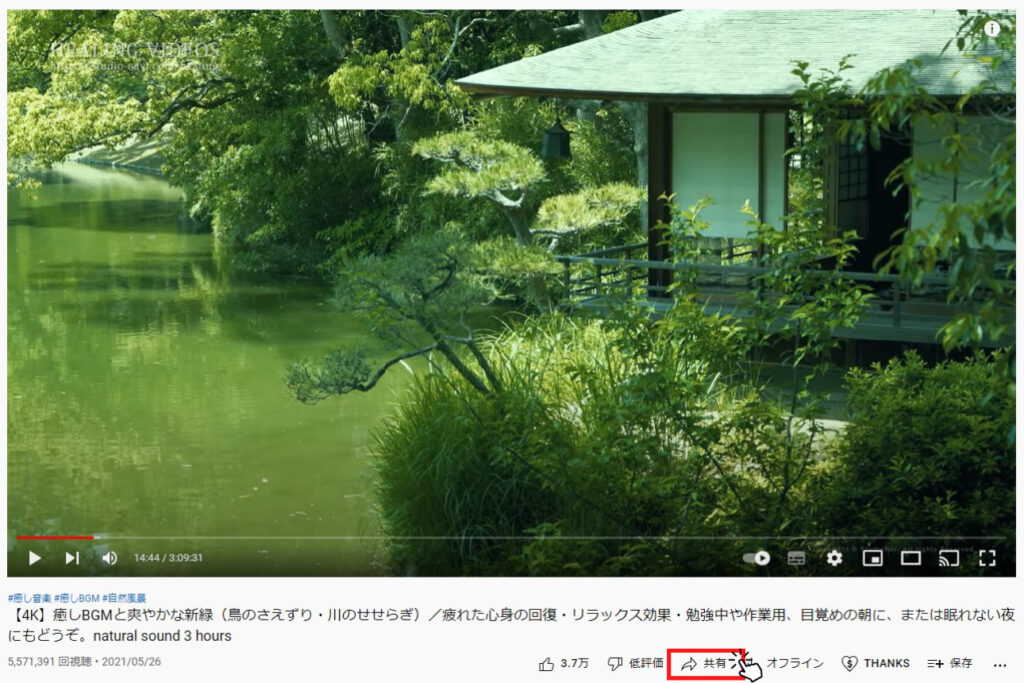Enable theater mode view

coord(911,558)
